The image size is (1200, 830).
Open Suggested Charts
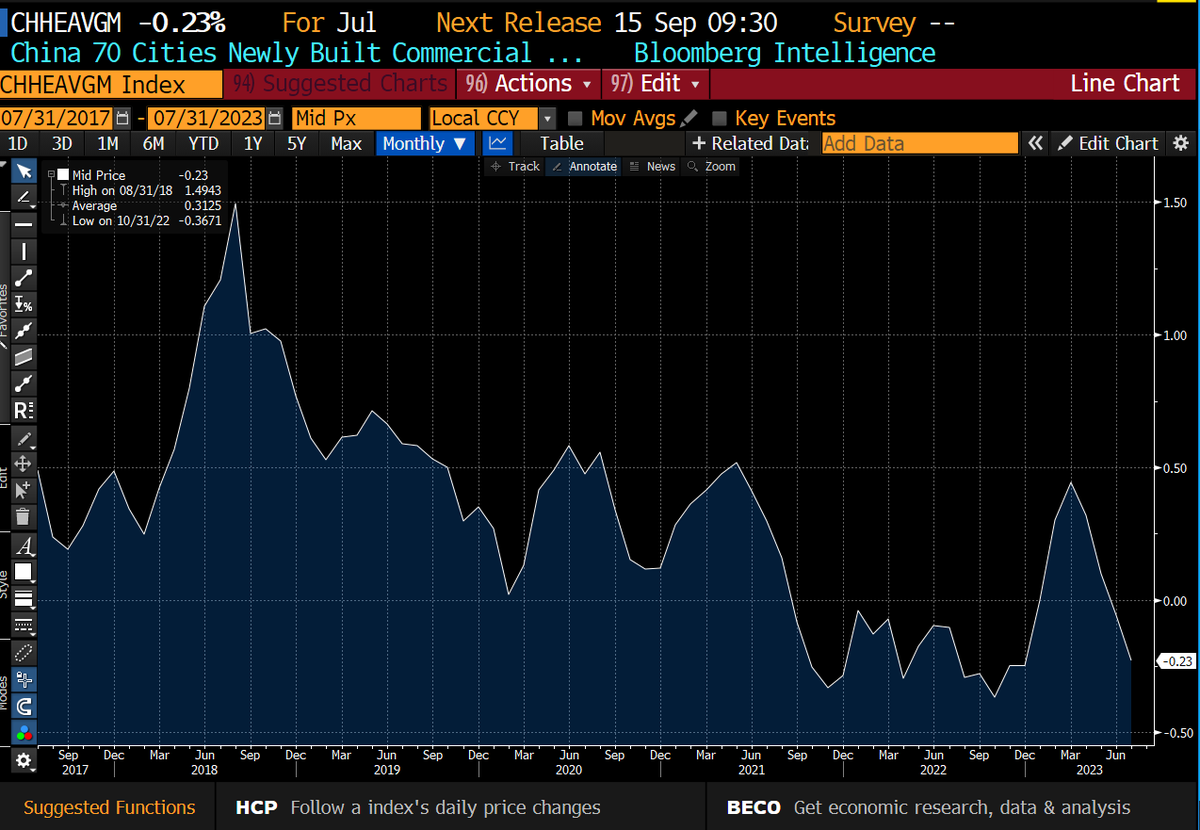pyautogui.click(x=338, y=83)
